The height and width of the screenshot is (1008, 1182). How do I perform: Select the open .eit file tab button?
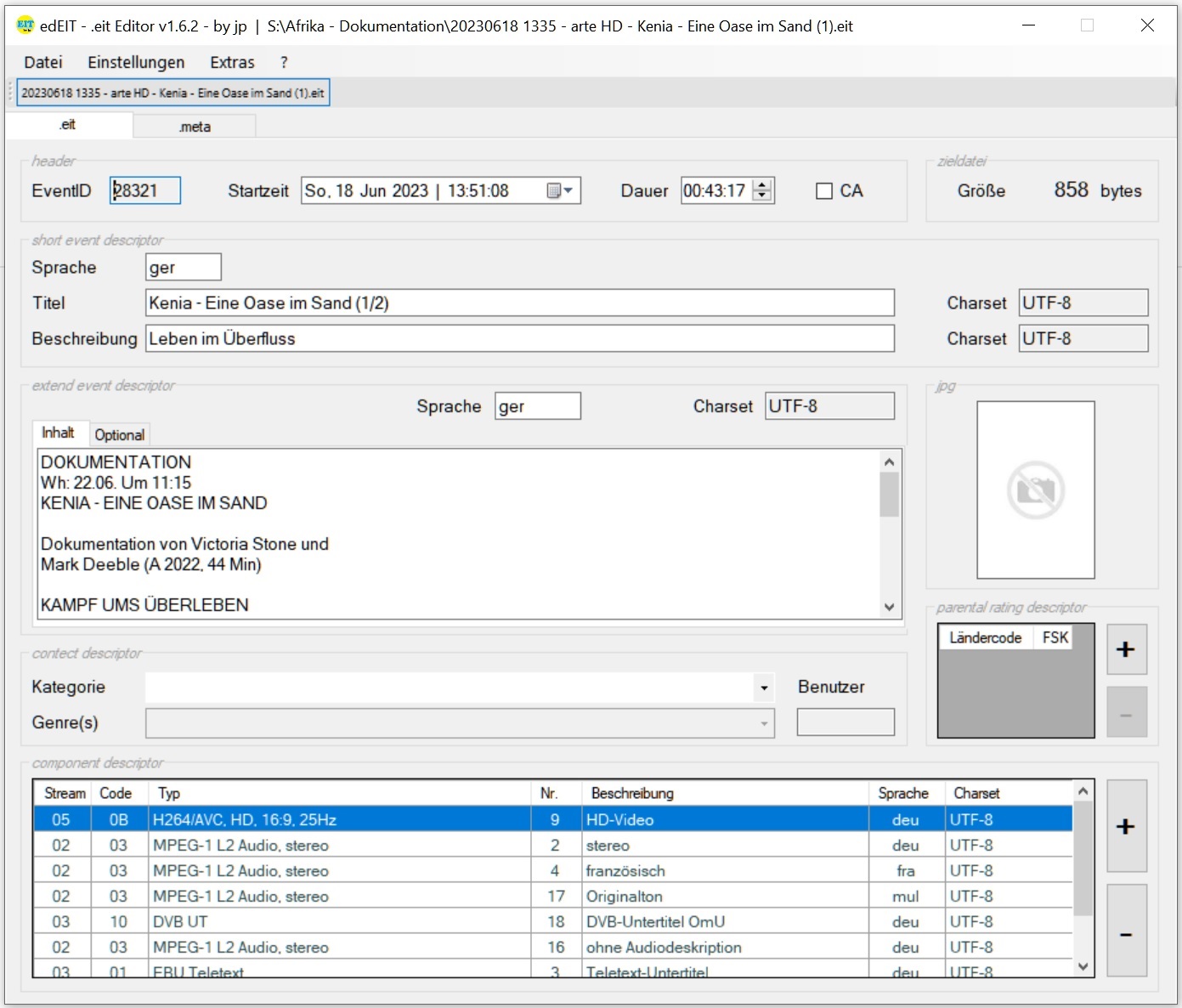pos(172,93)
